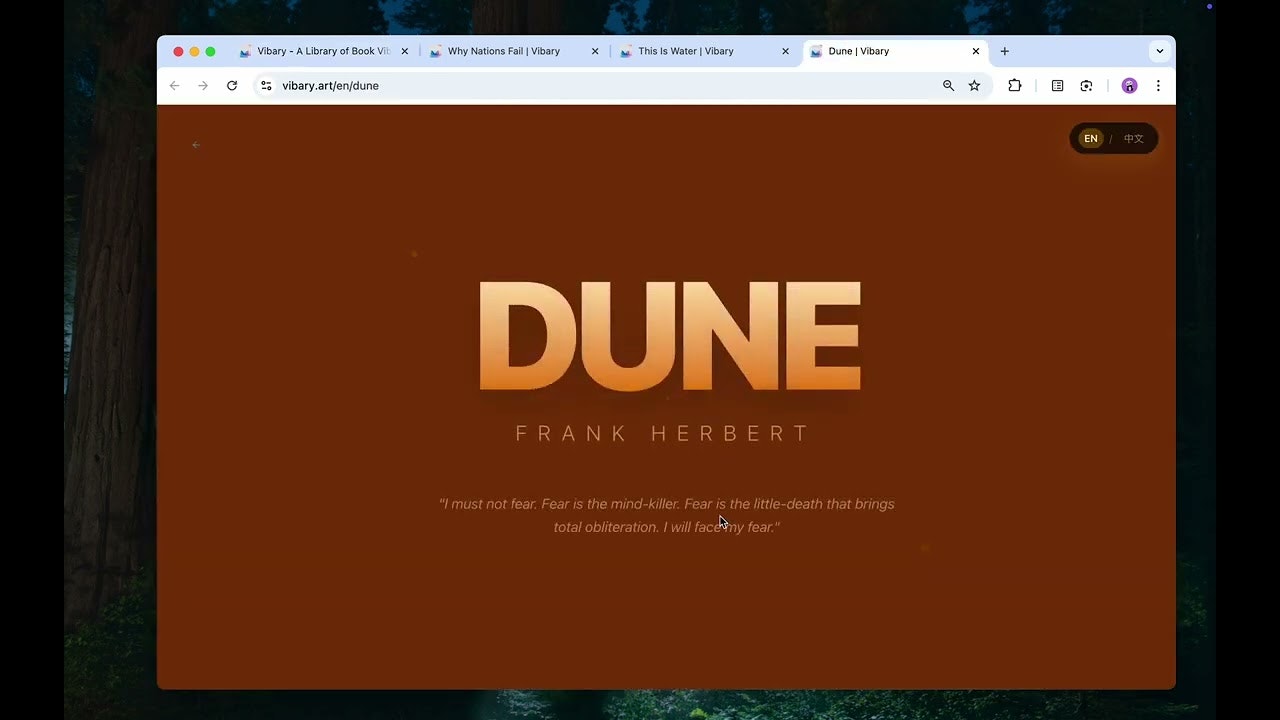
Task: Open a new tab with plus button
Action: [x=1005, y=51]
